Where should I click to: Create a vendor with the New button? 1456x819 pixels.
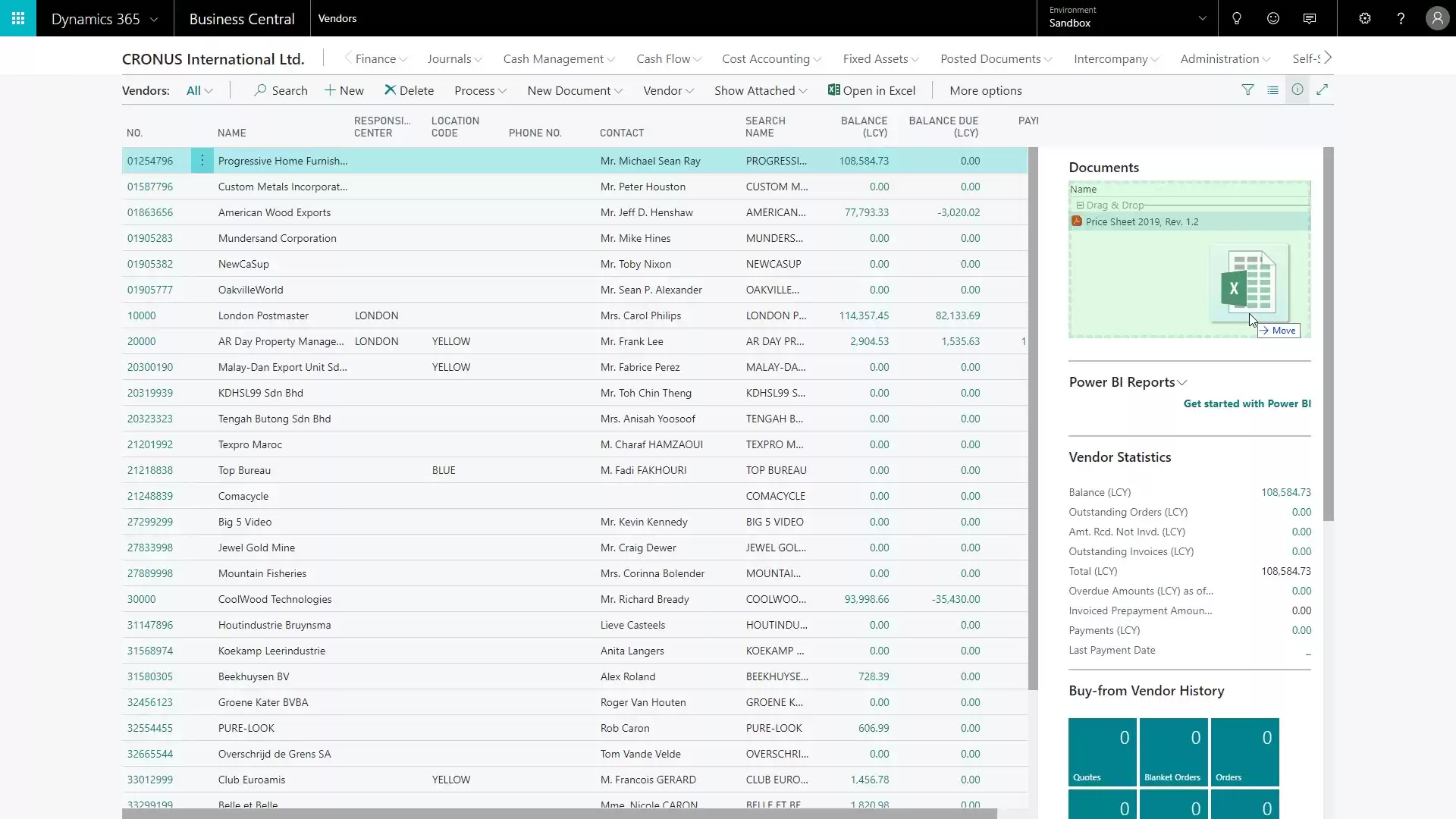click(344, 90)
